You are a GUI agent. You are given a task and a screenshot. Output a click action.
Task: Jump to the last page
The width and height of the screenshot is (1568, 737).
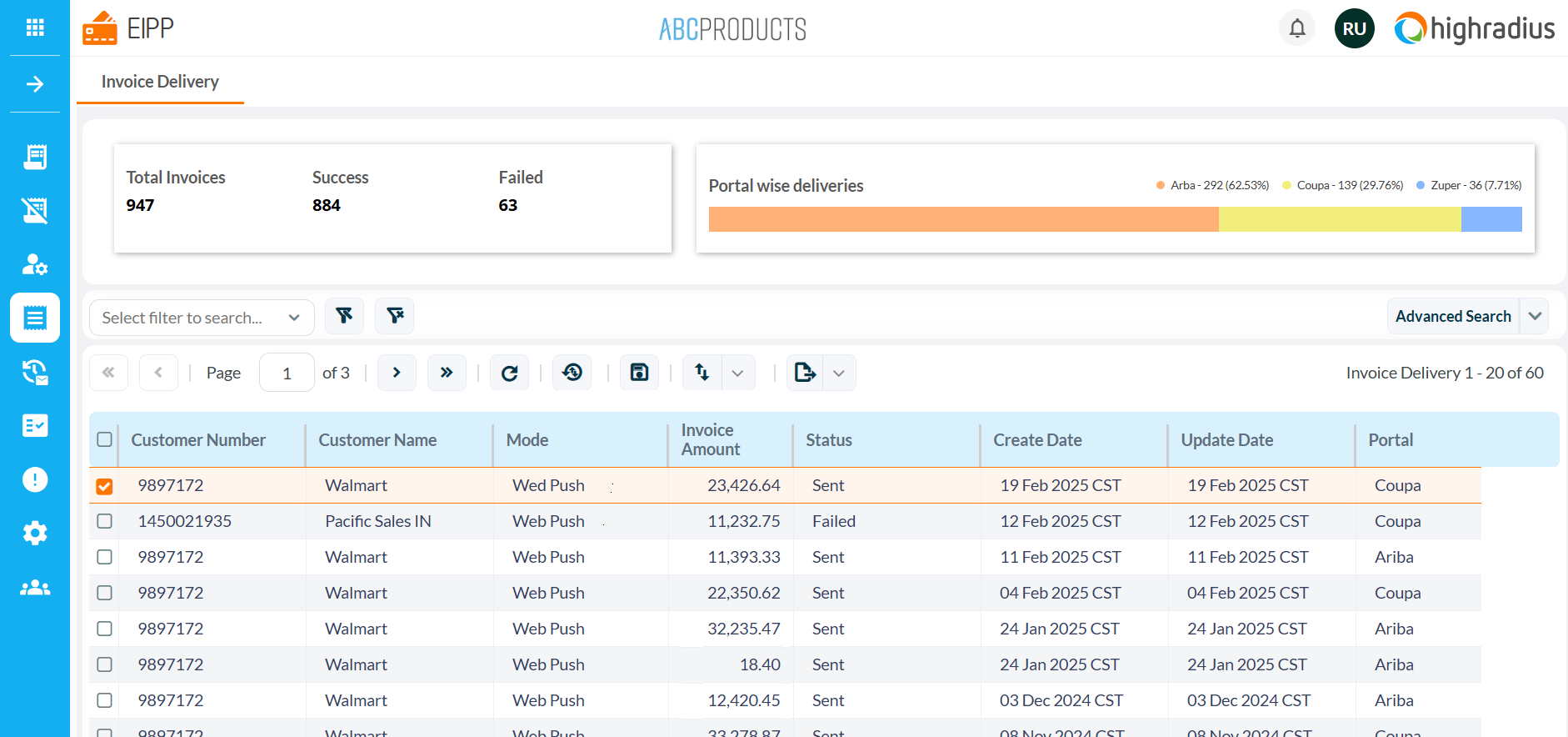coord(447,373)
